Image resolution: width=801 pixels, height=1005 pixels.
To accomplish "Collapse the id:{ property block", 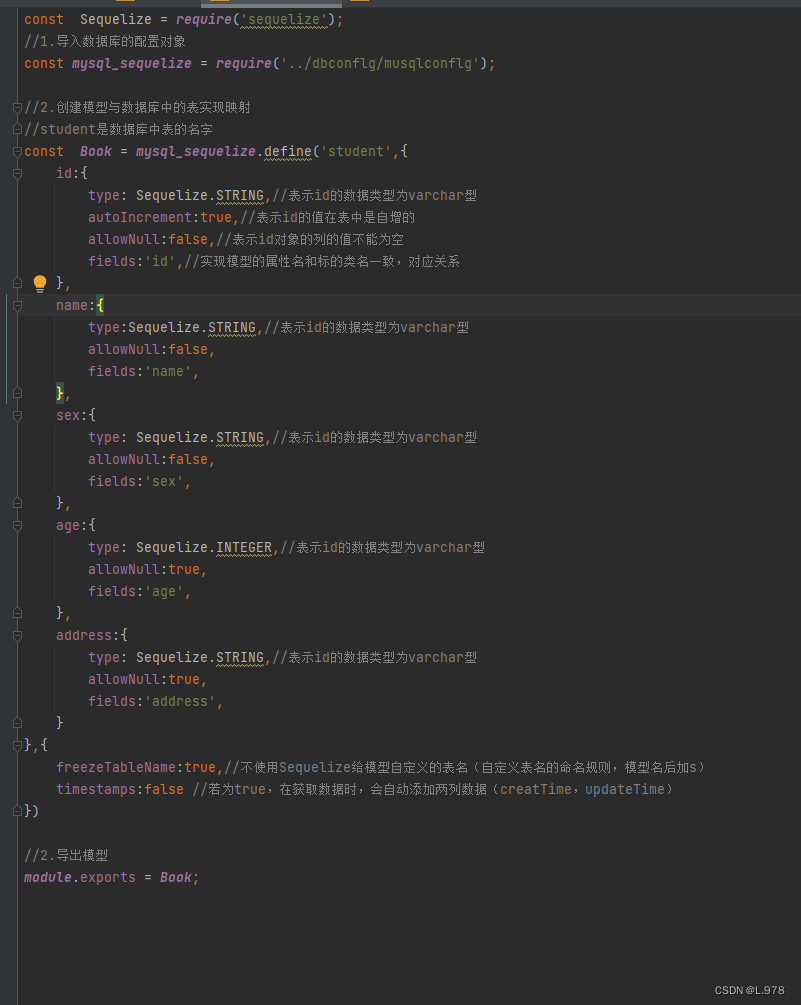I will 17,174.
